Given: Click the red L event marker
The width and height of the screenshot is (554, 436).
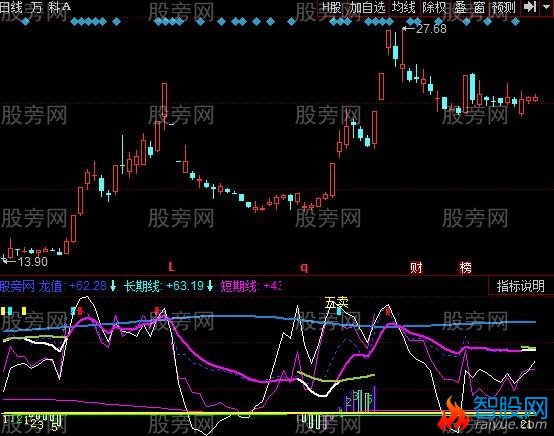Looking at the screenshot, I should tap(172, 267).
